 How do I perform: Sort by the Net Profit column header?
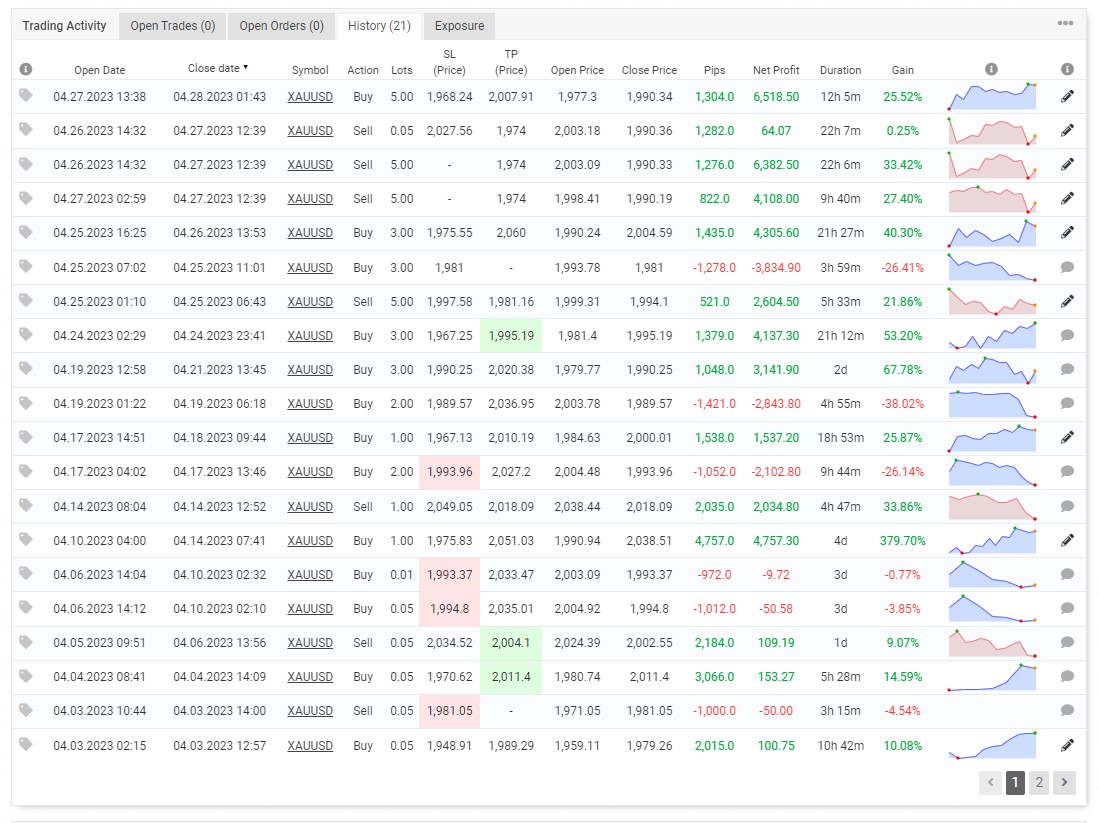tap(776, 70)
